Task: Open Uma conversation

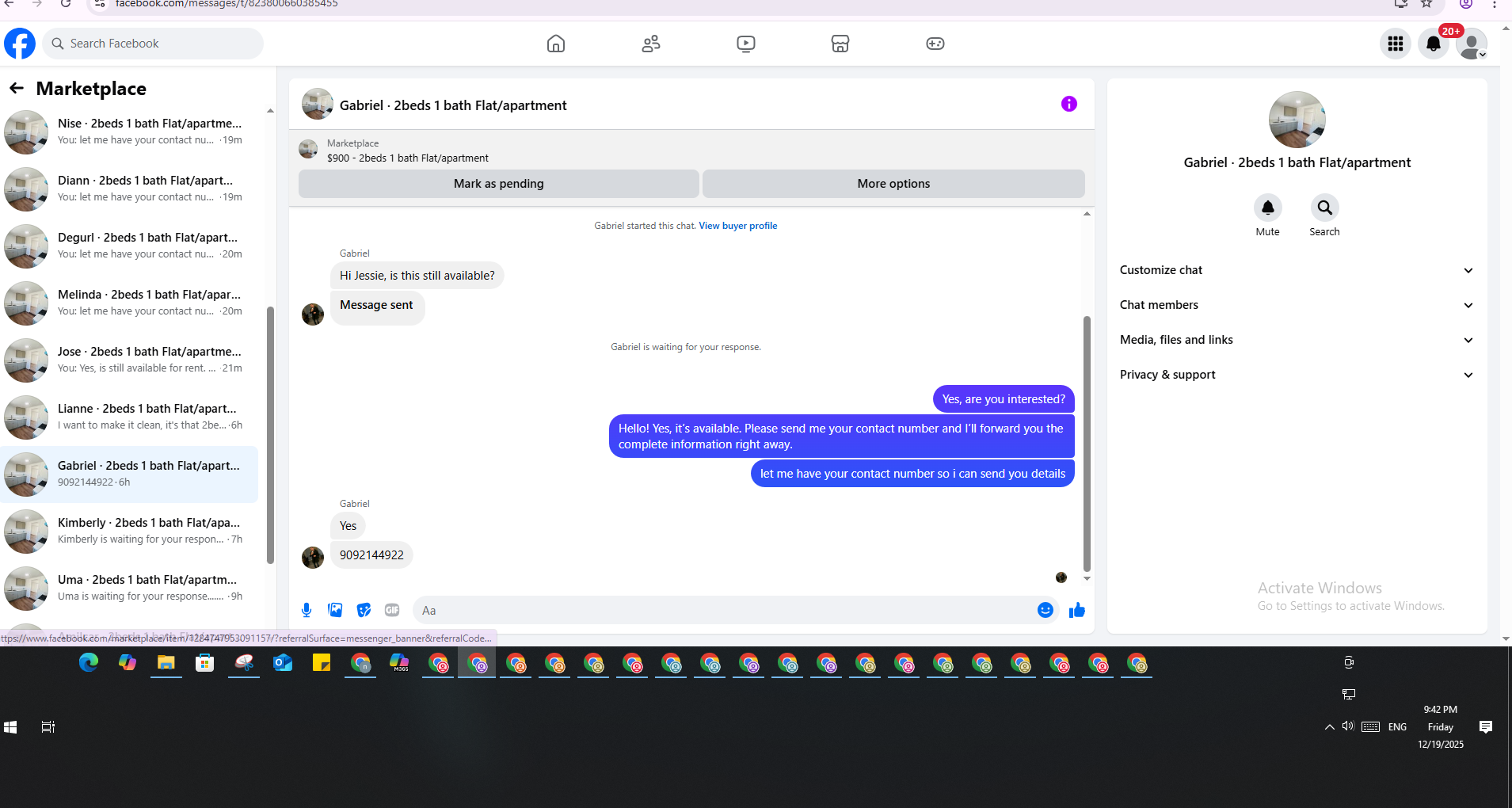Action: pos(131,588)
